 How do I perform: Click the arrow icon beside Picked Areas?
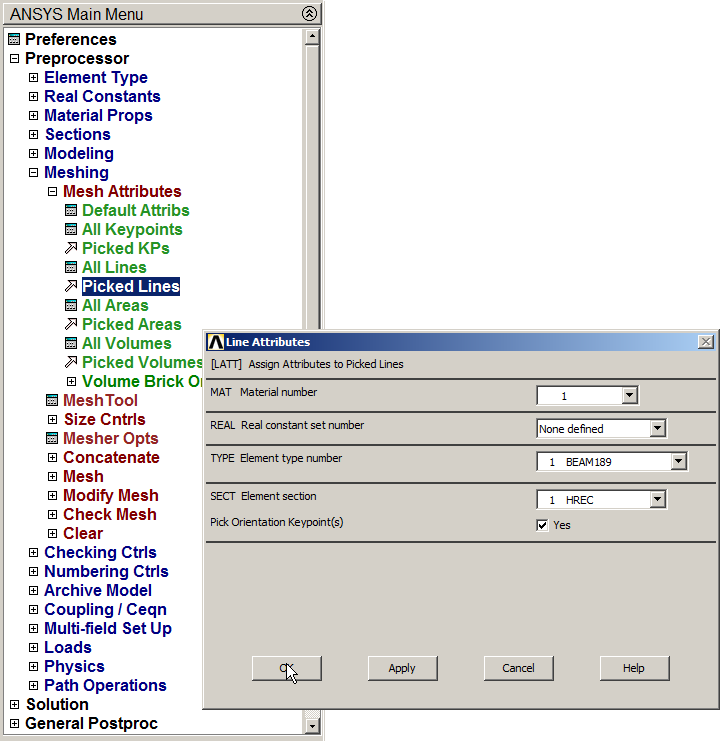71,325
